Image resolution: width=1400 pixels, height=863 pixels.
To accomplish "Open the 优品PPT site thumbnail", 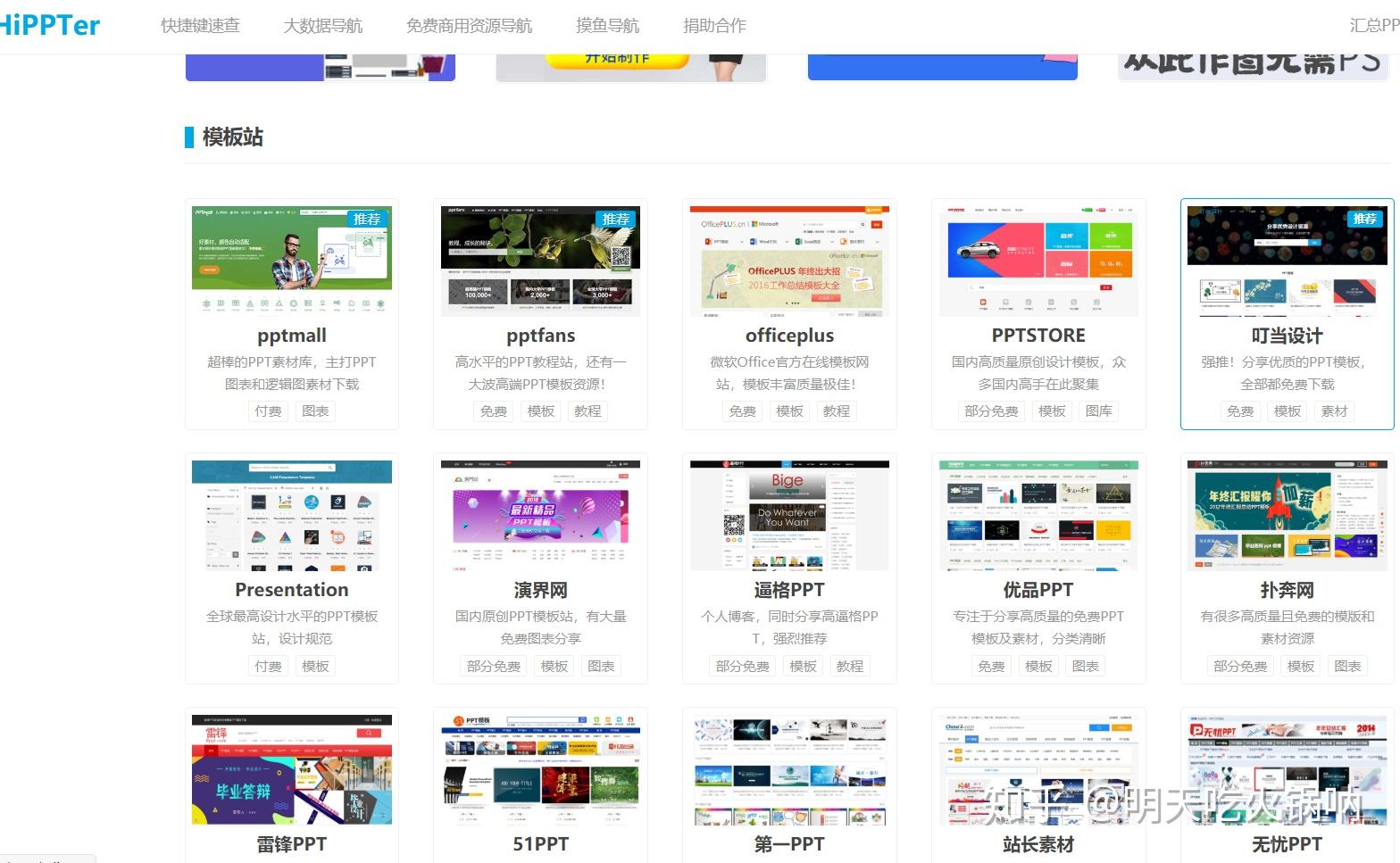I will 1038,515.
